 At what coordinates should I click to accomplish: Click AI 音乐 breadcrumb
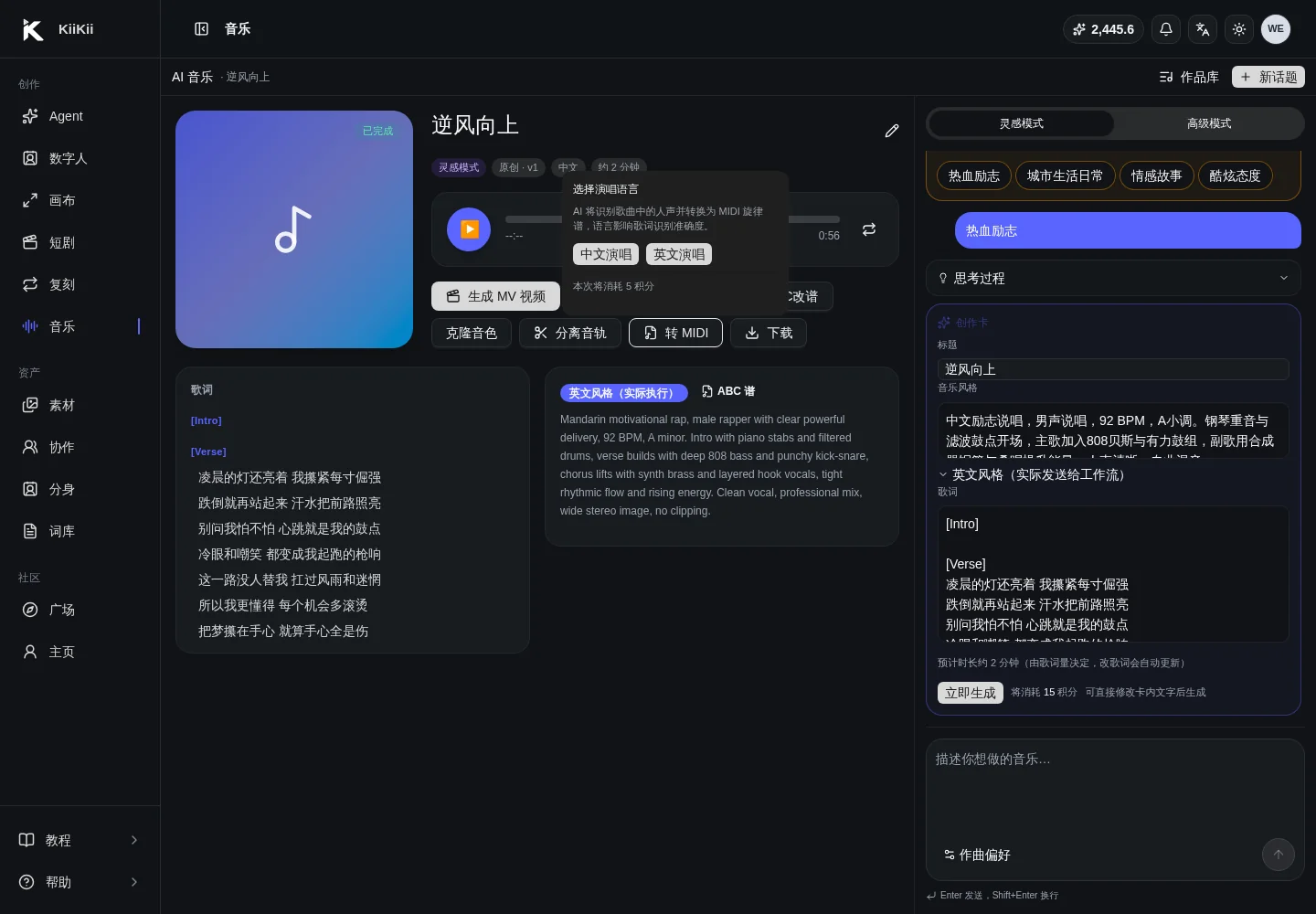point(192,77)
